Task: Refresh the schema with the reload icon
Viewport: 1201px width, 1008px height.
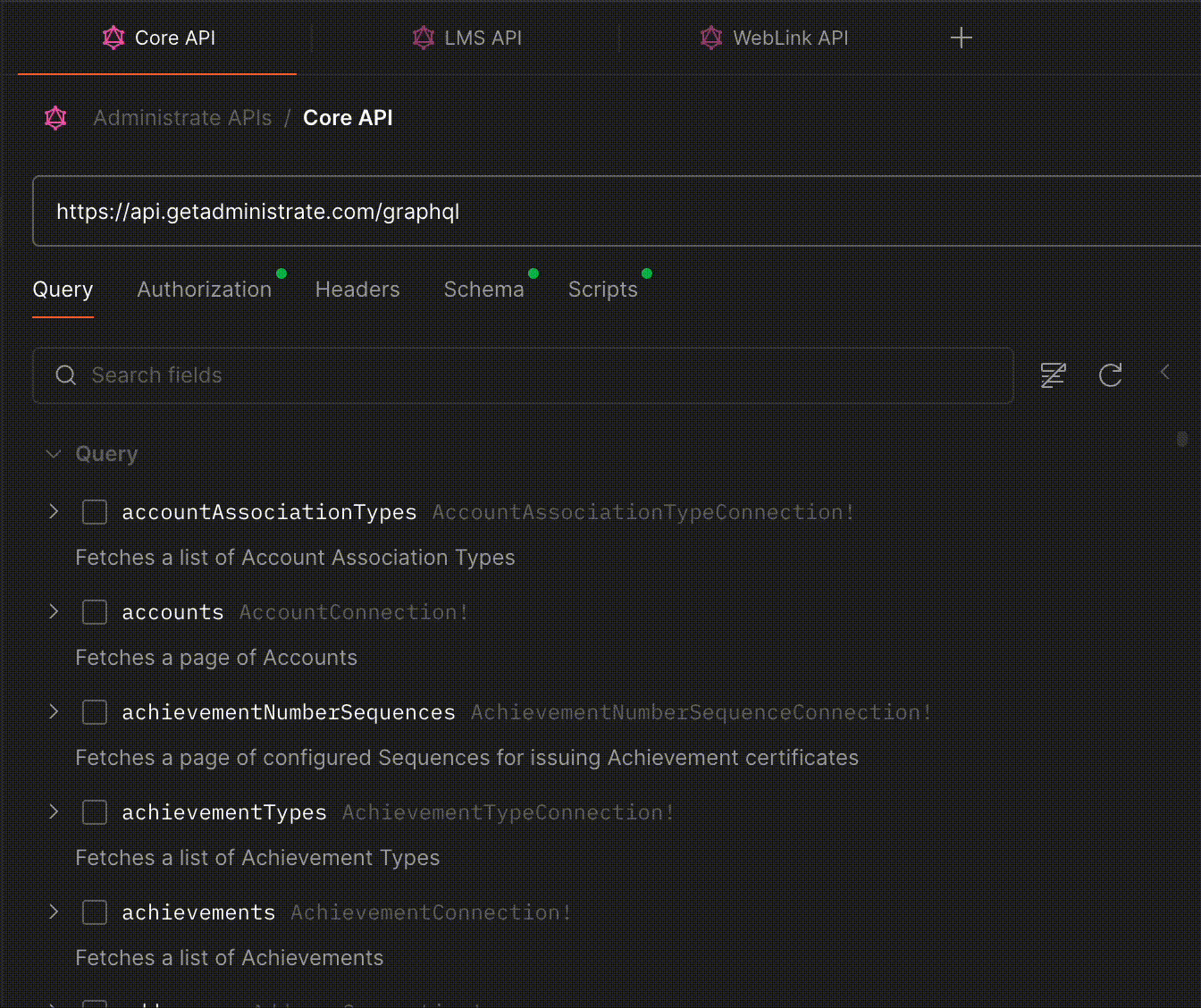Action: coord(1111,375)
